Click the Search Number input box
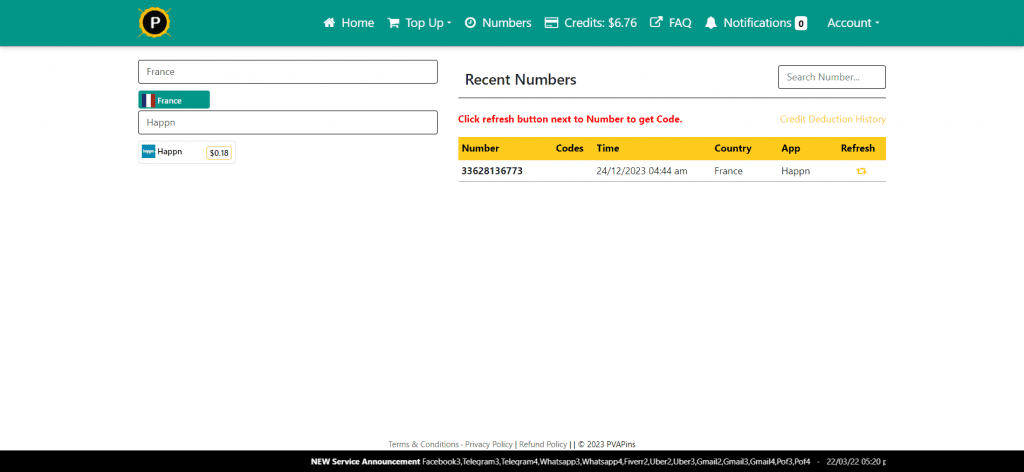Viewport: 1024px width, 472px height. (831, 77)
